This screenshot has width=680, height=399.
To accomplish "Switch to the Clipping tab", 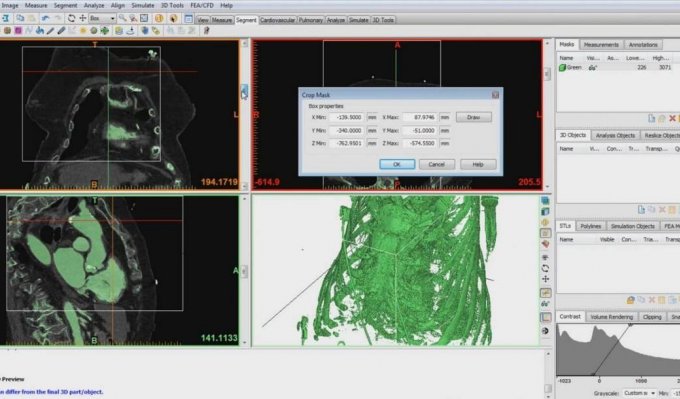I will pyautogui.click(x=652, y=317).
